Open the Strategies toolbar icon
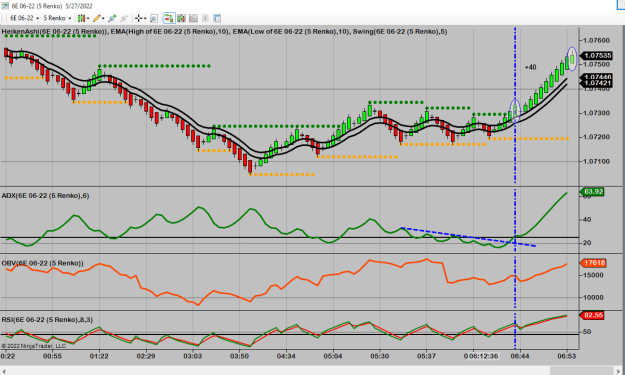Image resolution: width=625 pixels, height=375 pixels. [205, 18]
